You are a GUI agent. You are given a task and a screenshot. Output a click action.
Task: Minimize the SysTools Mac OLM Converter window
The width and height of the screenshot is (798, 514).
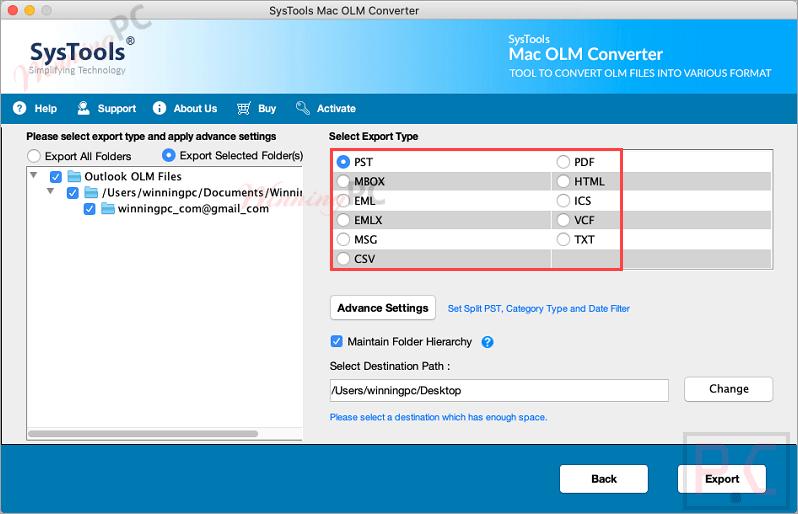point(30,10)
